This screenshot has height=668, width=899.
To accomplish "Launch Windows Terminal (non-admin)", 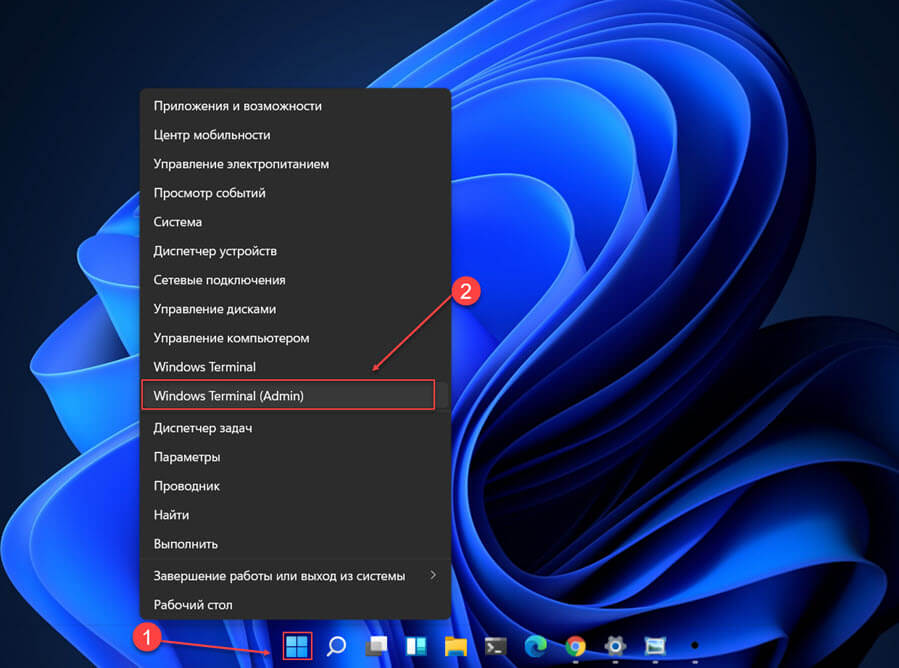I will [295, 367].
